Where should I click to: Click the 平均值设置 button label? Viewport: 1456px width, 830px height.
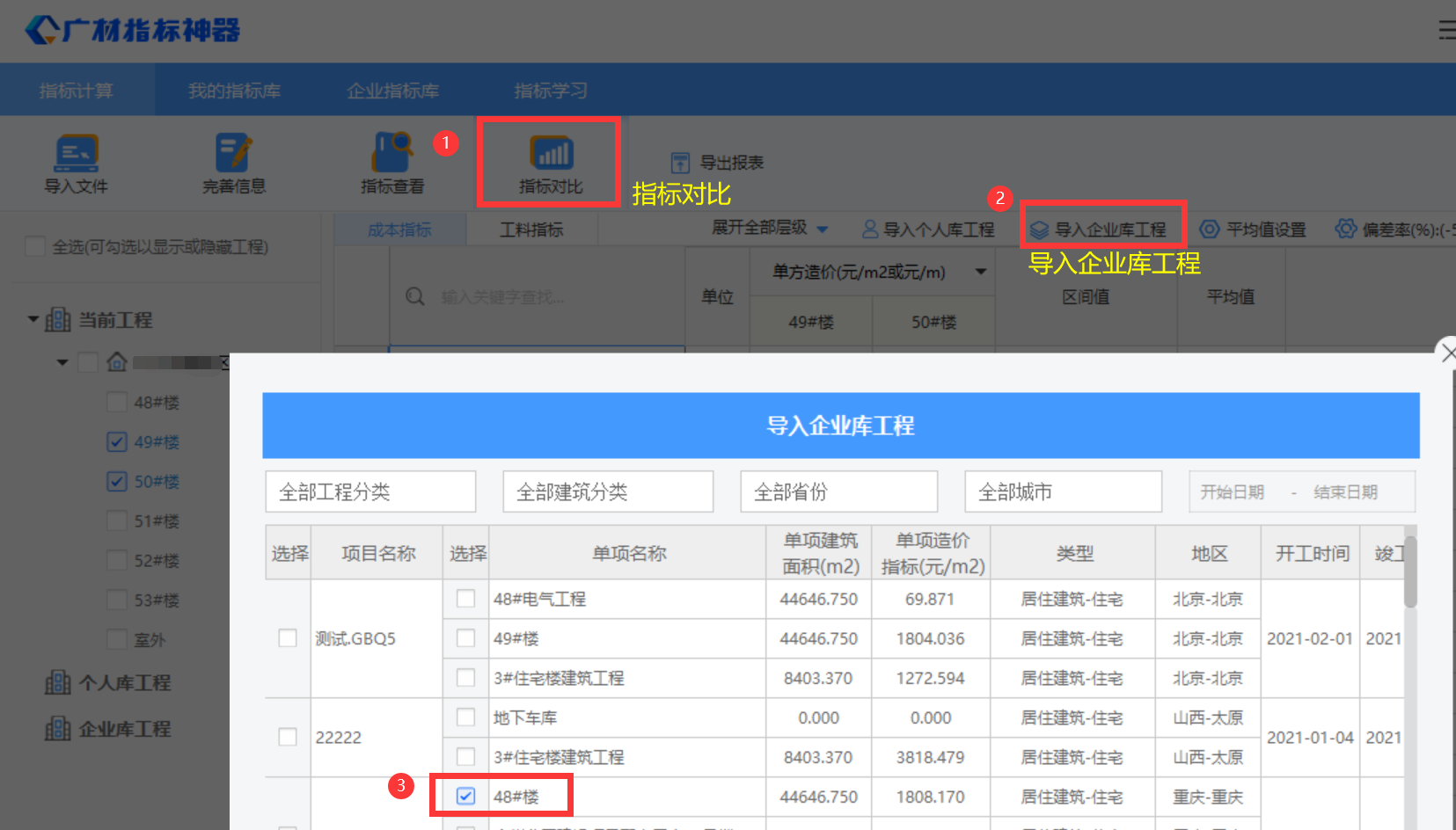(1267, 229)
